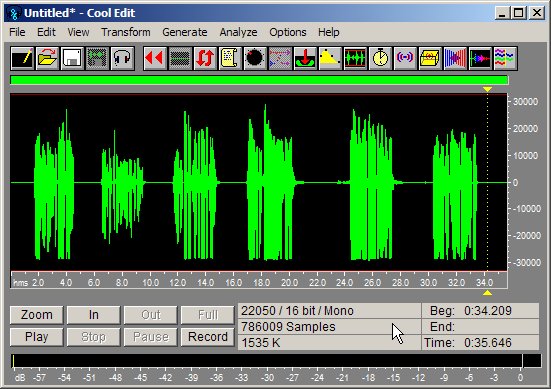Image resolution: width=551 pixels, height=389 pixels.
Task: Click the Out zoom button
Action: pos(151,315)
